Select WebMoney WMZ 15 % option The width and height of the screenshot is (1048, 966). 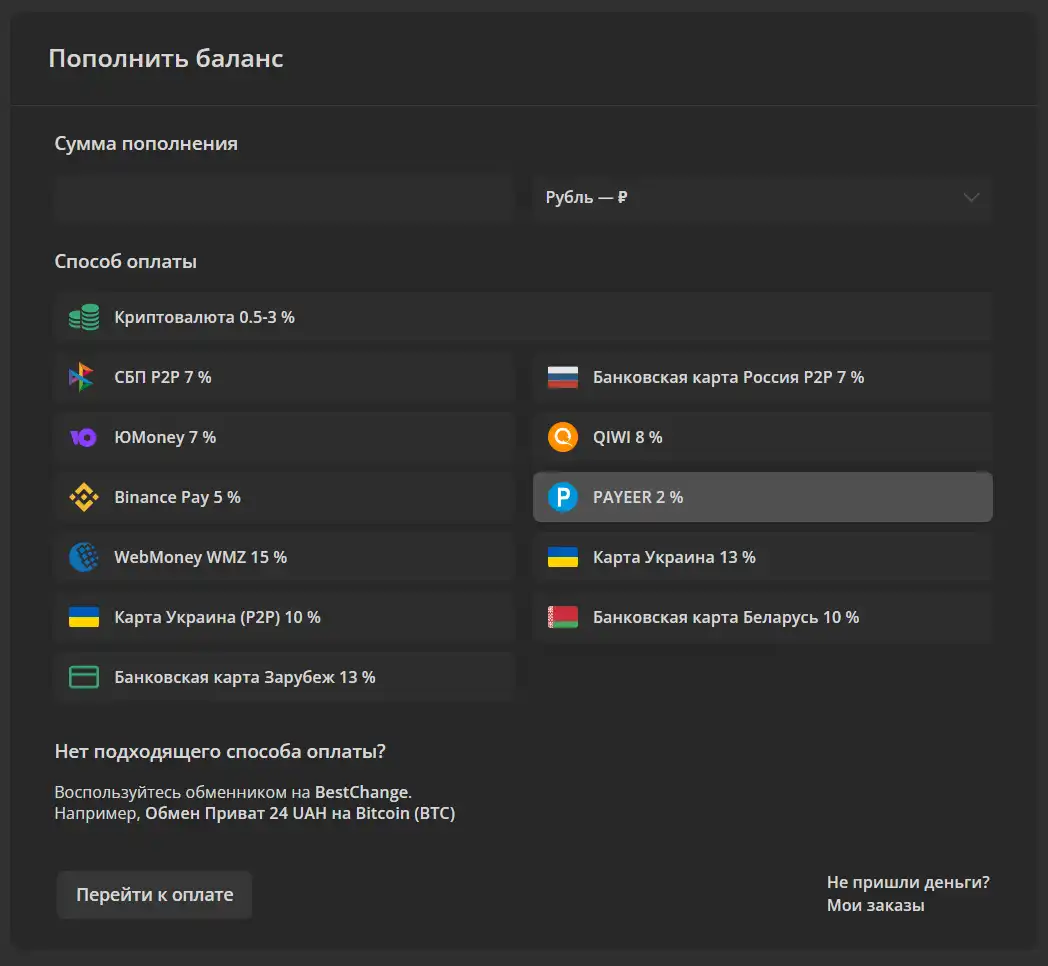pos(284,557)
